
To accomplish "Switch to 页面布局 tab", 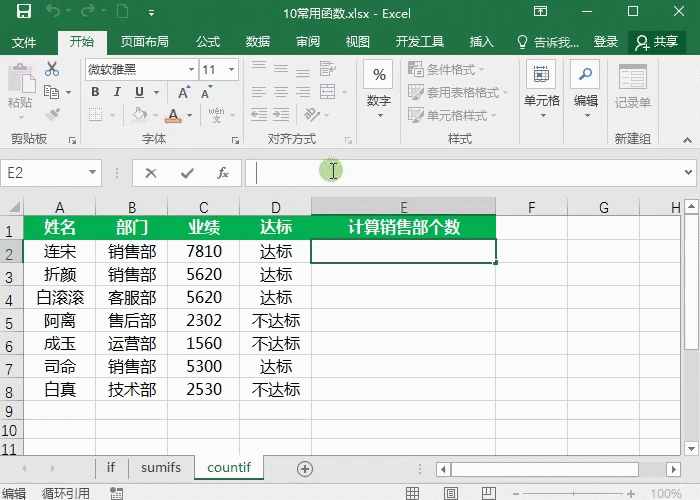I will 145,42.
